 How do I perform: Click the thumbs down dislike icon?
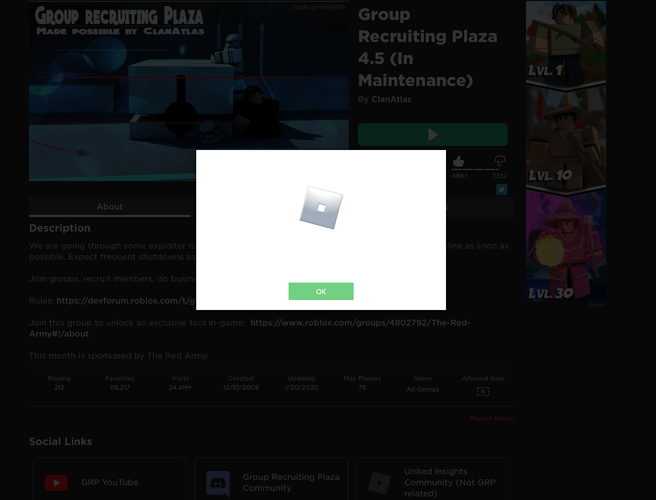tap(500, 161)
